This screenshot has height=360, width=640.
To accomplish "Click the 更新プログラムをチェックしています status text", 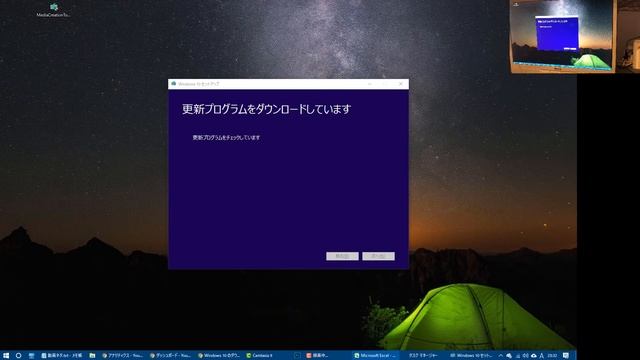I will (226, 138).
